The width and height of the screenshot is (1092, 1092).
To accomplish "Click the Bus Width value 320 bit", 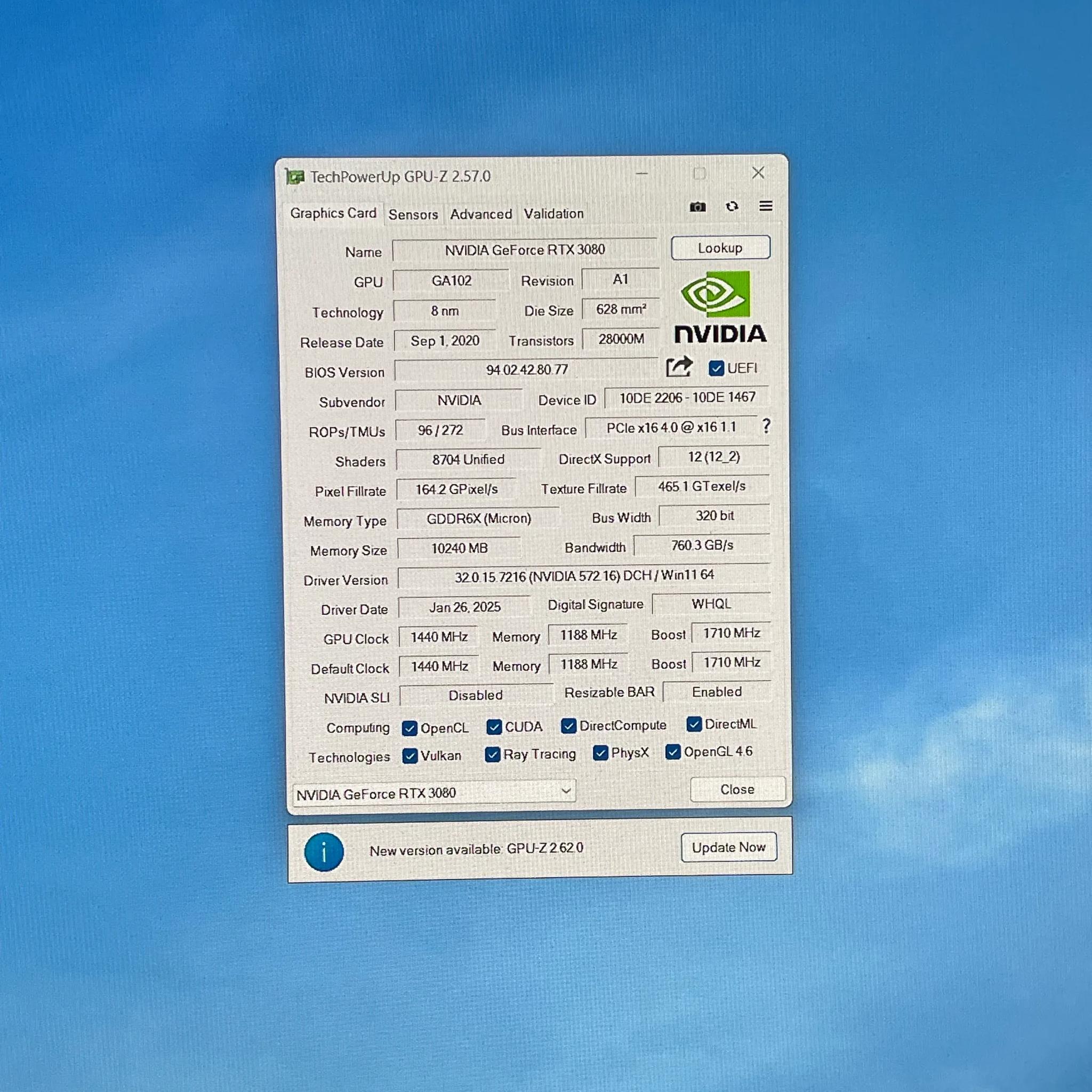I will click(x=714, y=516).
